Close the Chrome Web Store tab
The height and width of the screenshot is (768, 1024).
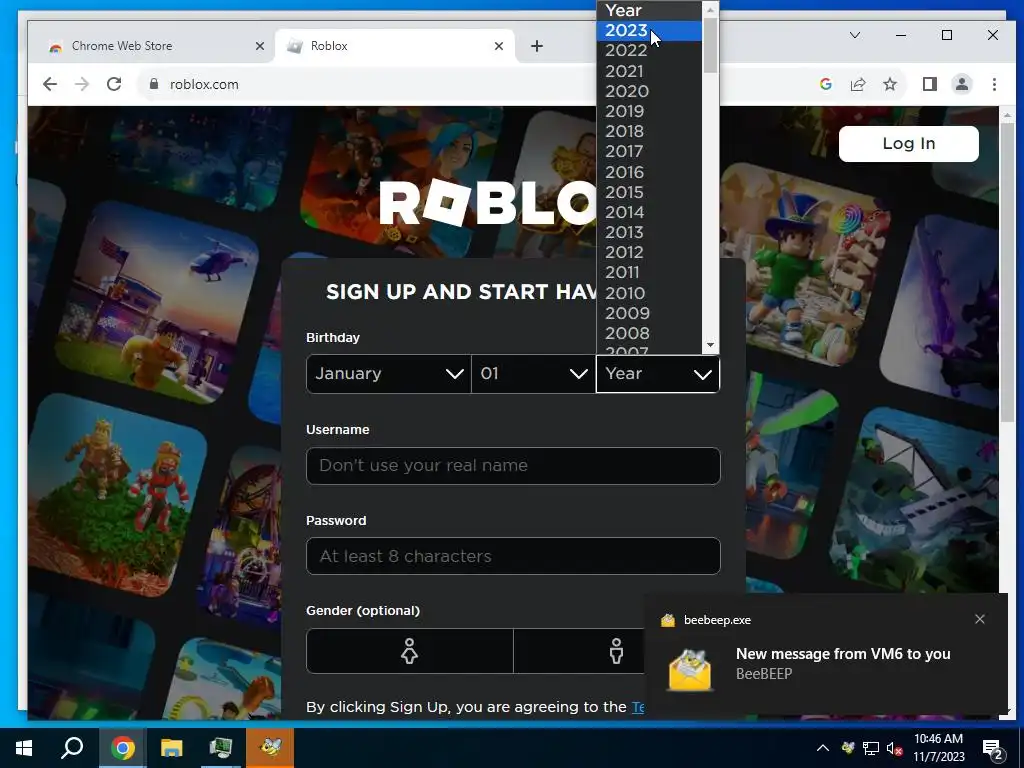tap(259, 46)
